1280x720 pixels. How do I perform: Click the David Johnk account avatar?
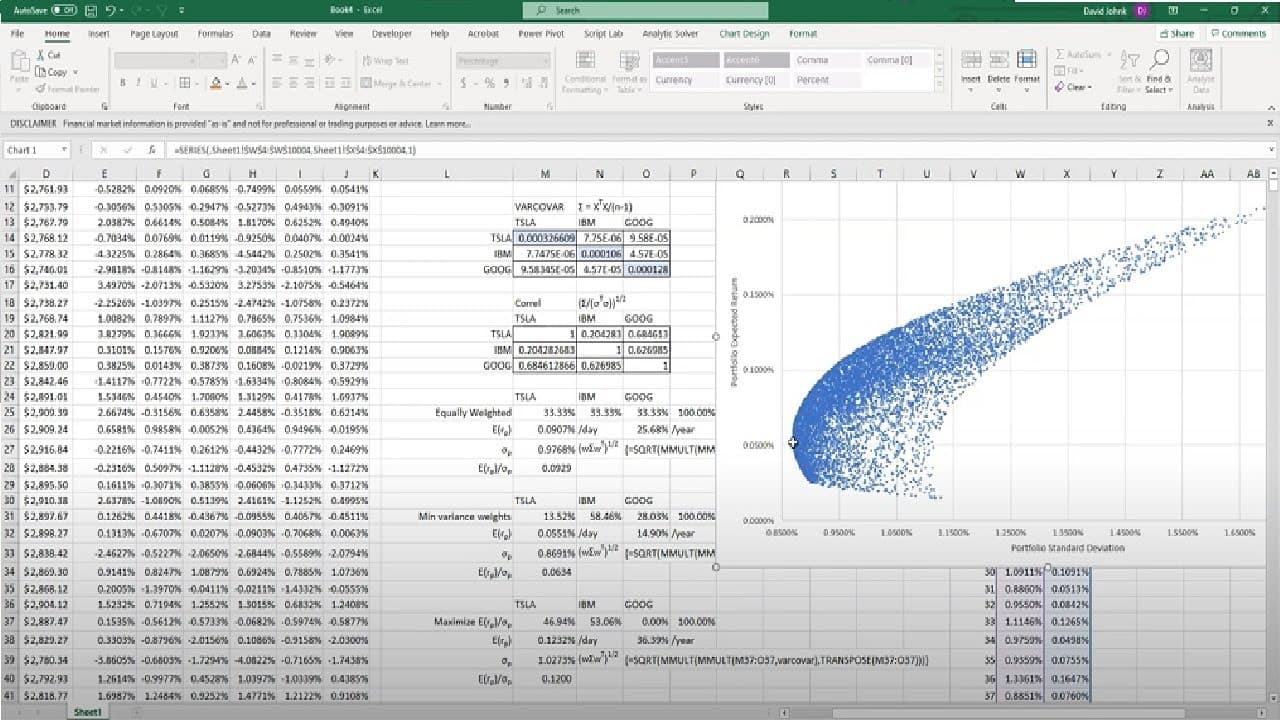coord(1142,10)
